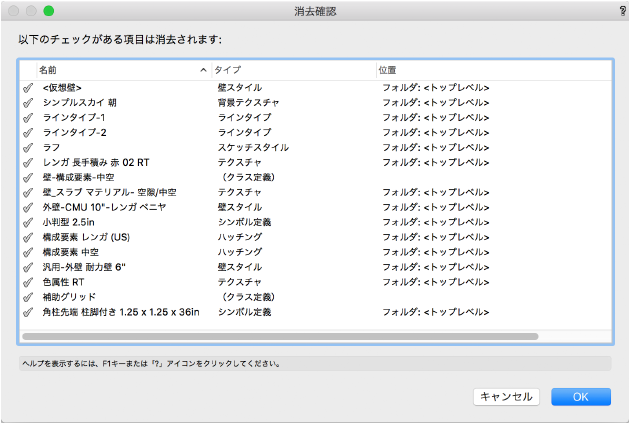Viewport: 630px width, 424px height.
Task: Uncheck the 壁-構成要素-中空 class item
Action: (27, 177)
